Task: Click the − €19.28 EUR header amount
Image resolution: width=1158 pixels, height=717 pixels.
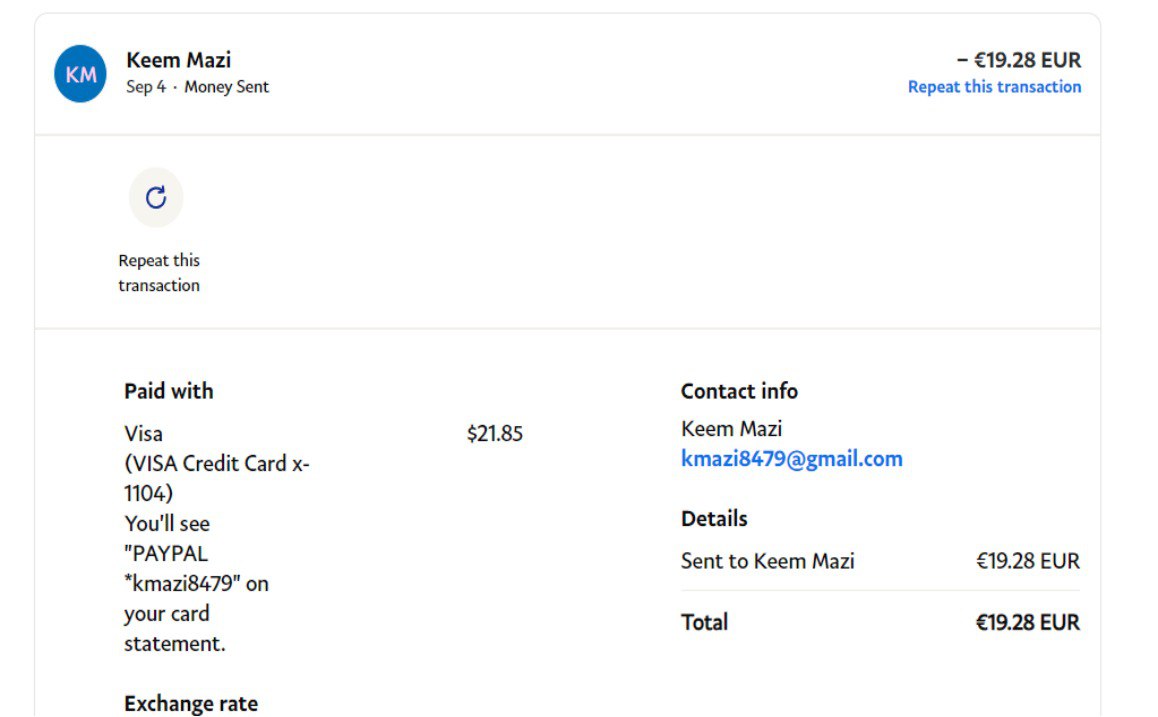Action: (x=1018, y=60)
